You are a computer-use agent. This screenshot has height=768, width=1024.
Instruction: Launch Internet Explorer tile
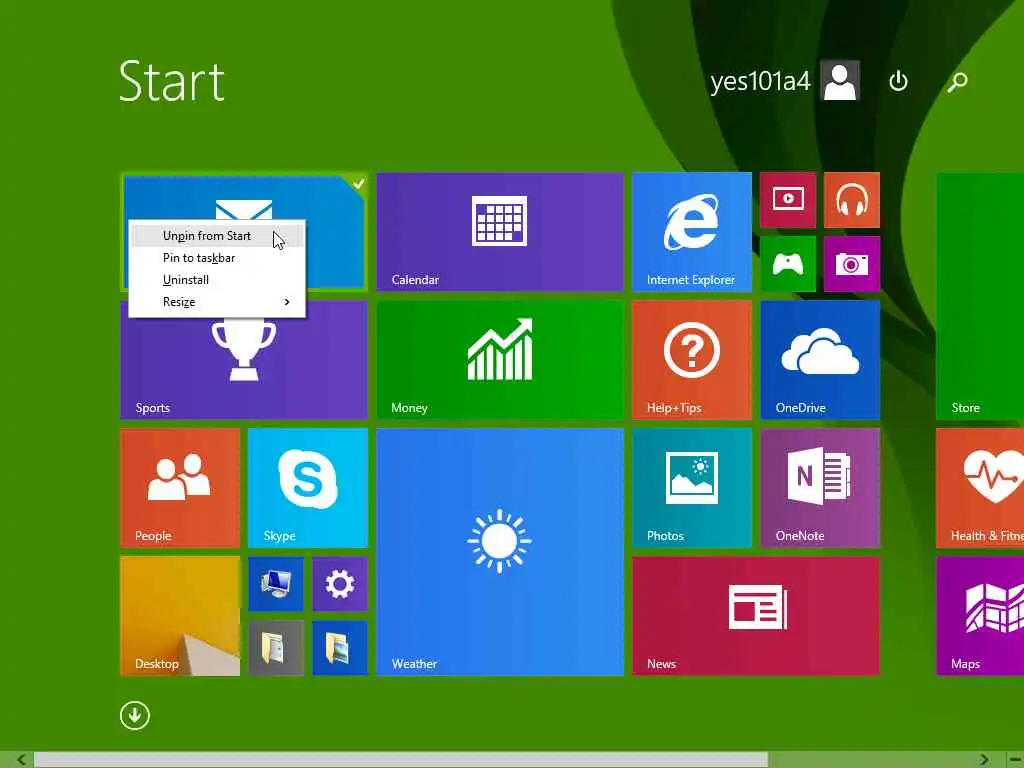click(692, 232)
